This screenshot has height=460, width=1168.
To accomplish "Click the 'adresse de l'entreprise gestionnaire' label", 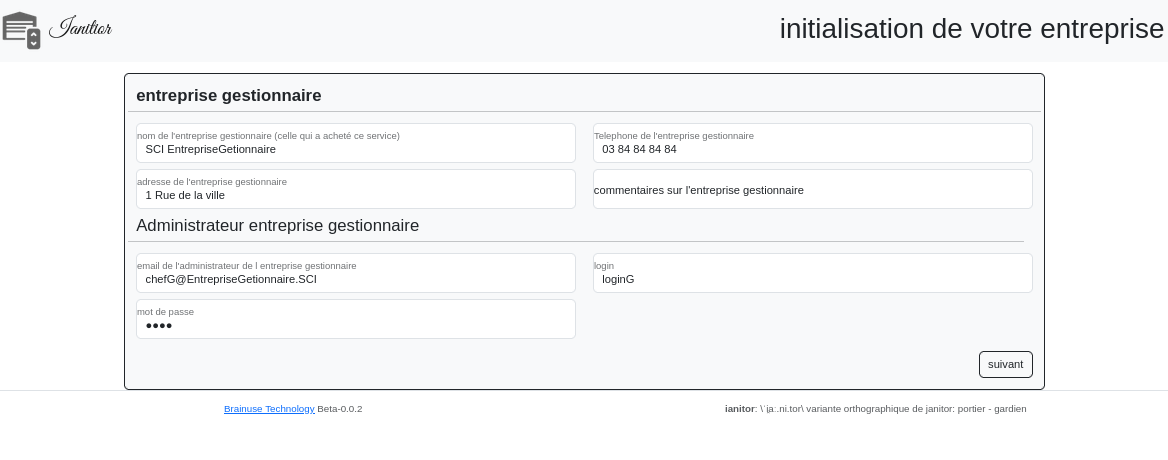I will click(212, 182).
